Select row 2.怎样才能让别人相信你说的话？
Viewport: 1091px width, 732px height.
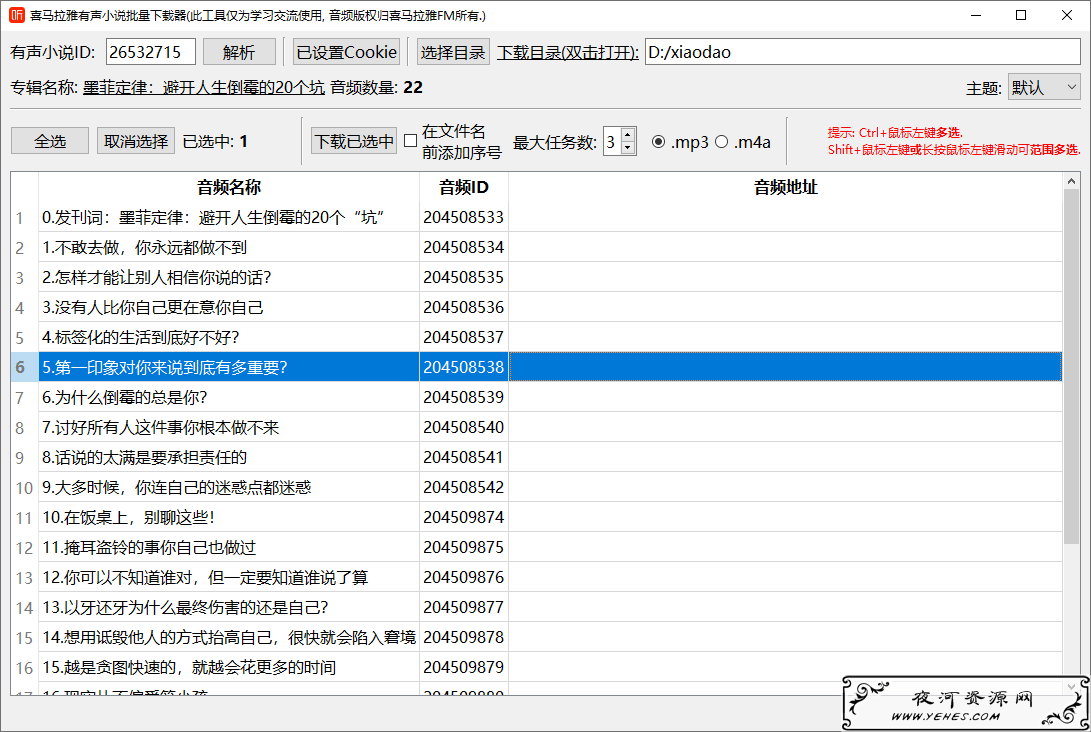coord(229,277)
